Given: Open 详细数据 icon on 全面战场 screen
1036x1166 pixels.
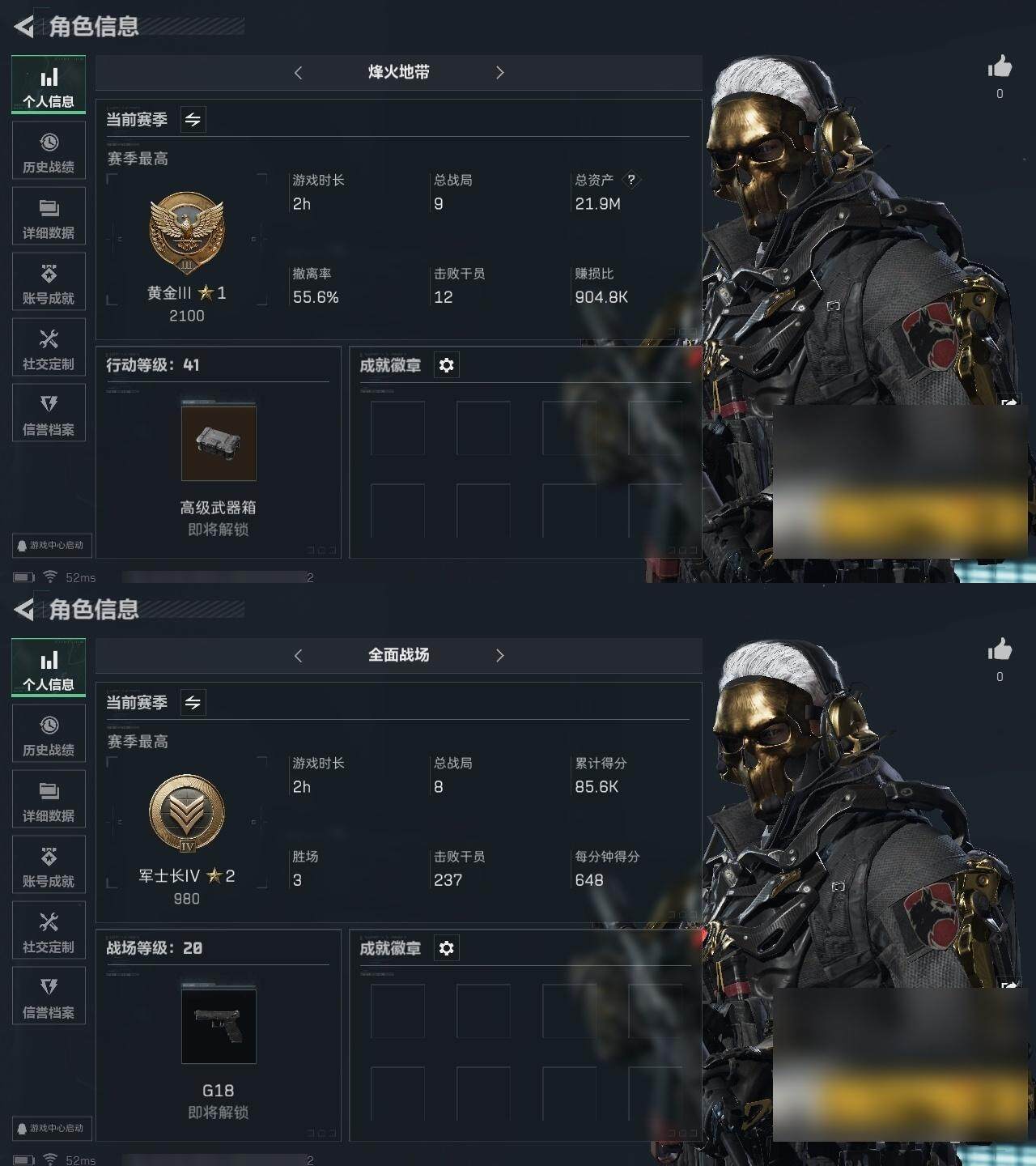Looking at the screenshot, I should click(49, 791).
